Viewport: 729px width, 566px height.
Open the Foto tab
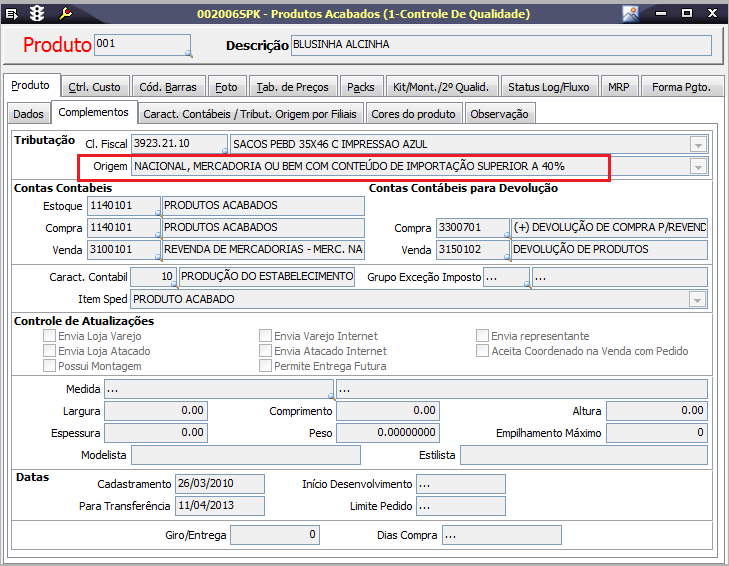[x=226, y=87]
